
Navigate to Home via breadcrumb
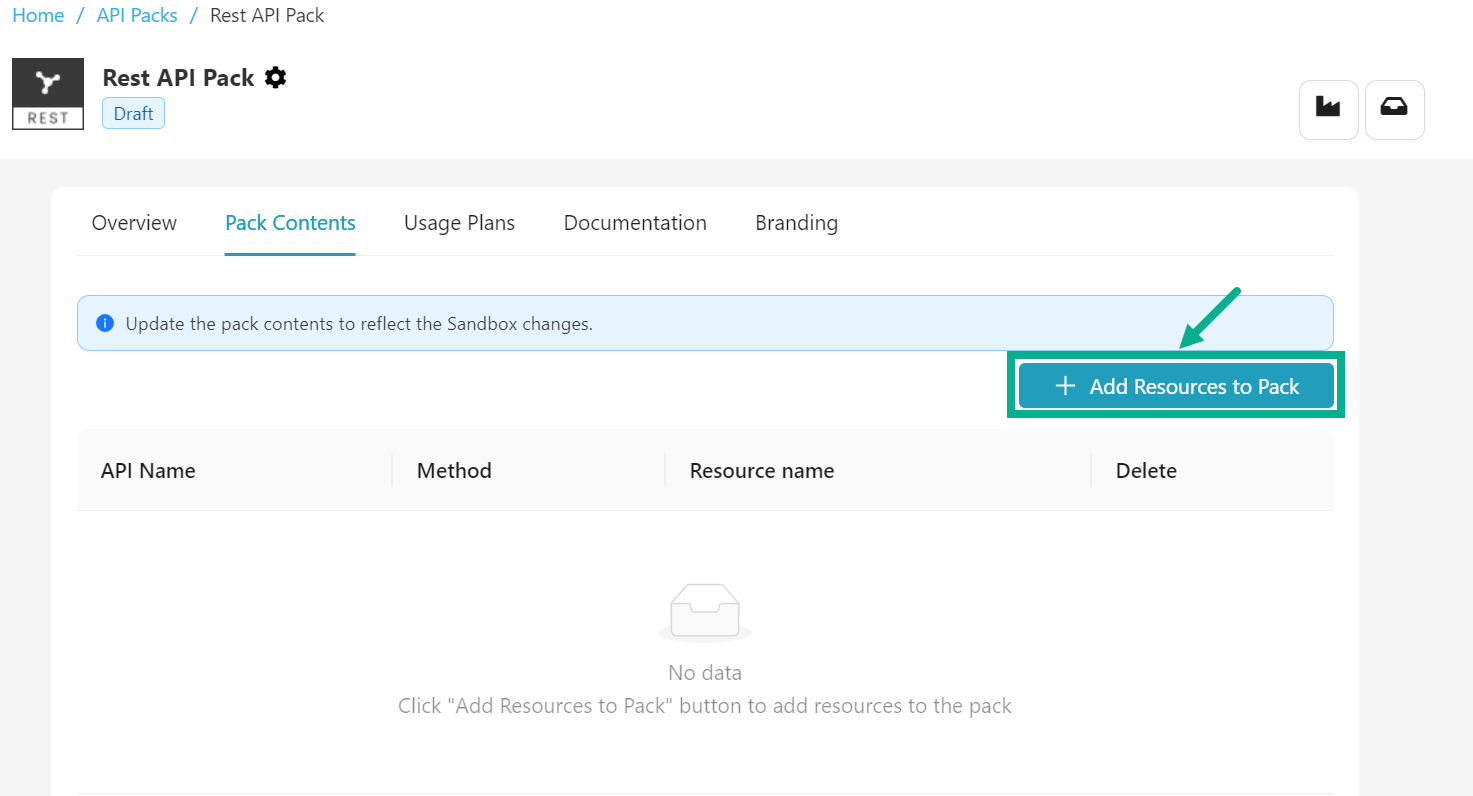pos(38,16)
